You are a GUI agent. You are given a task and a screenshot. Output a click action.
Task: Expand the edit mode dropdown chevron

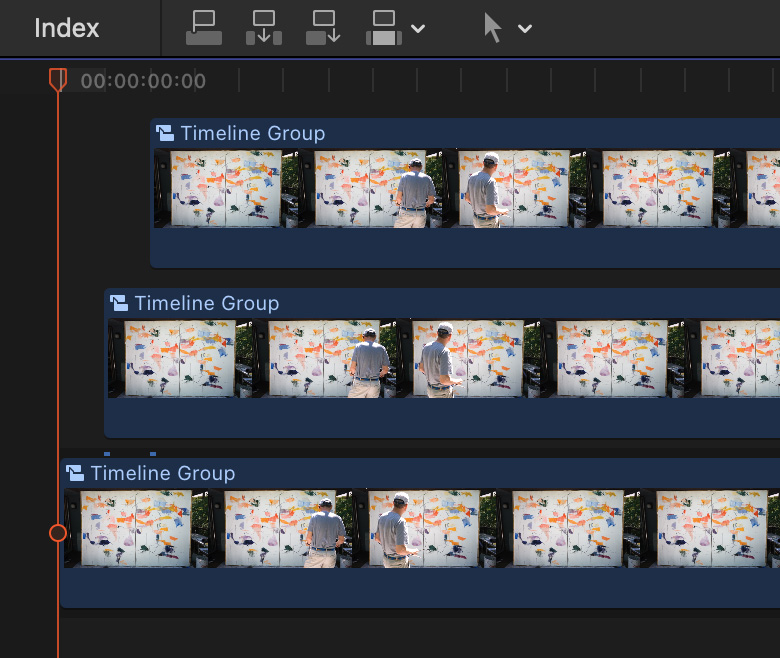click(418, 29)
